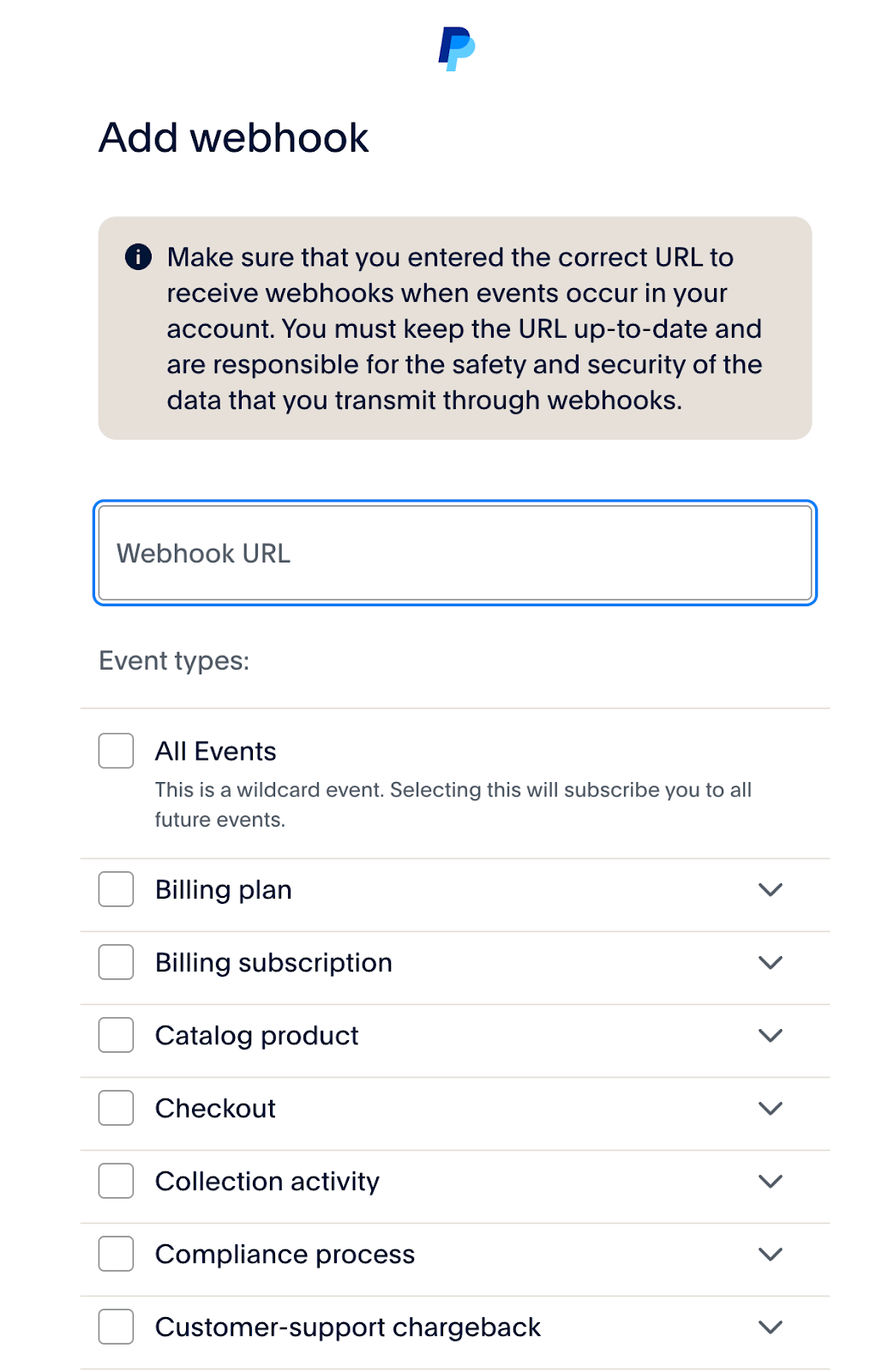The height and width of the screenshot is (1372, 894).
Task: Expand the Checkout events chevron
Action: [771, 1109]
